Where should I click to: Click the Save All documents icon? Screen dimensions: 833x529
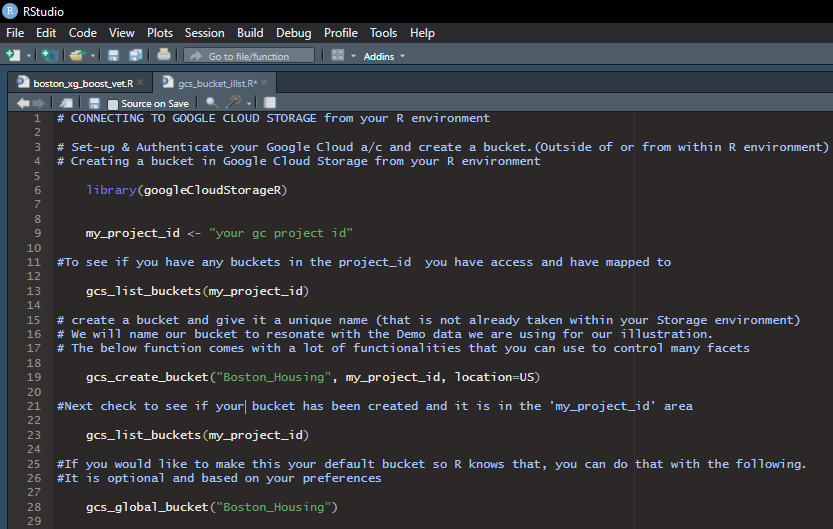point(135,55)
